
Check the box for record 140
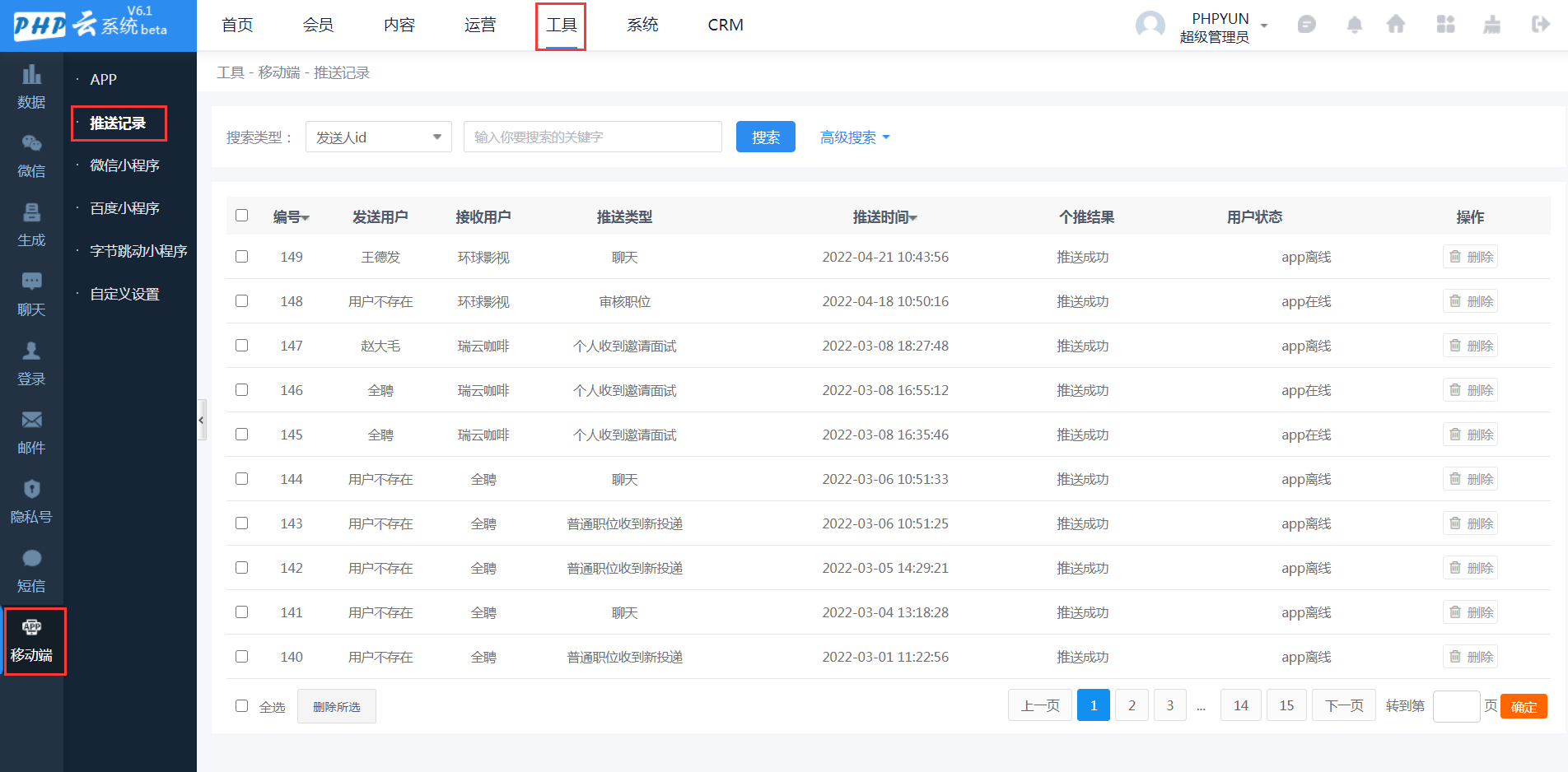pos(241,657)
